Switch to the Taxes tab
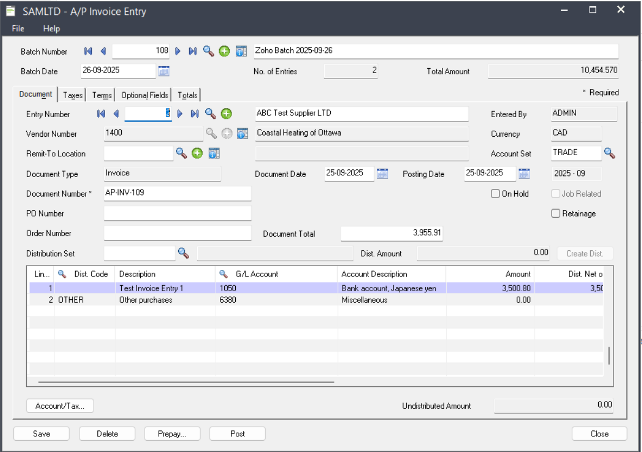The height and width of the screenshot is (452, 642). 73,95
